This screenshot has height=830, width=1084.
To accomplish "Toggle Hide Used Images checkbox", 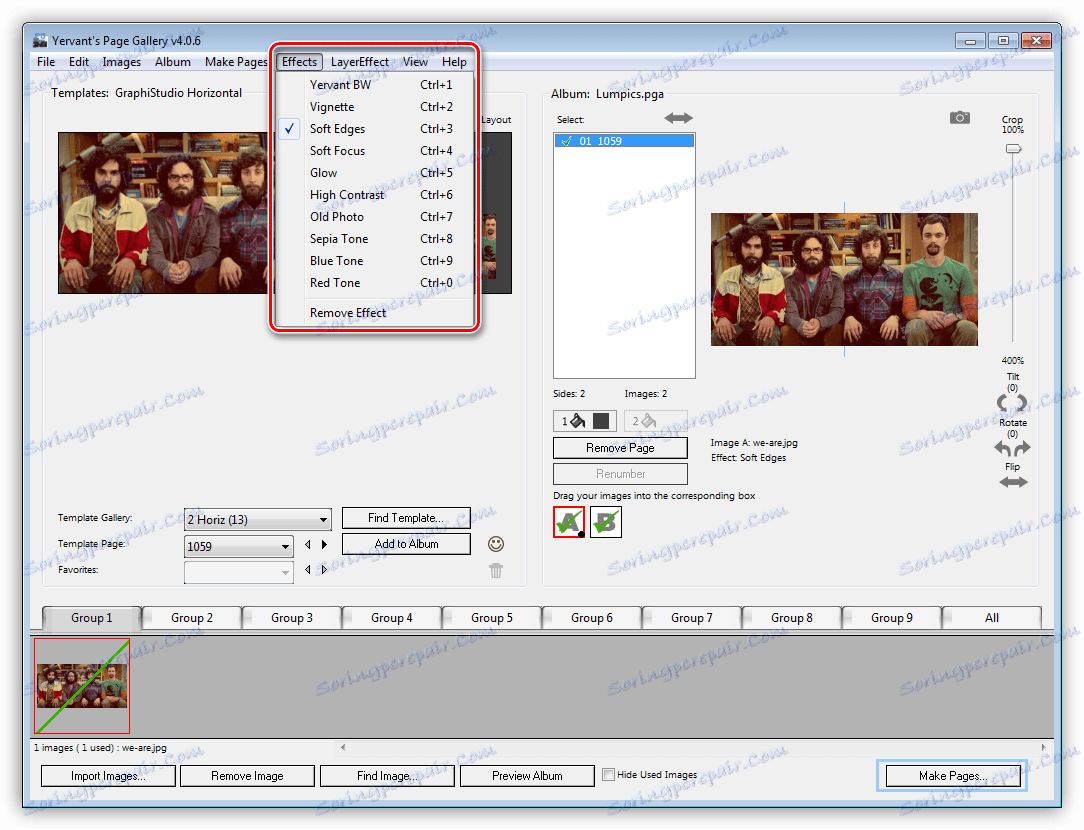I will pos(608,775).
